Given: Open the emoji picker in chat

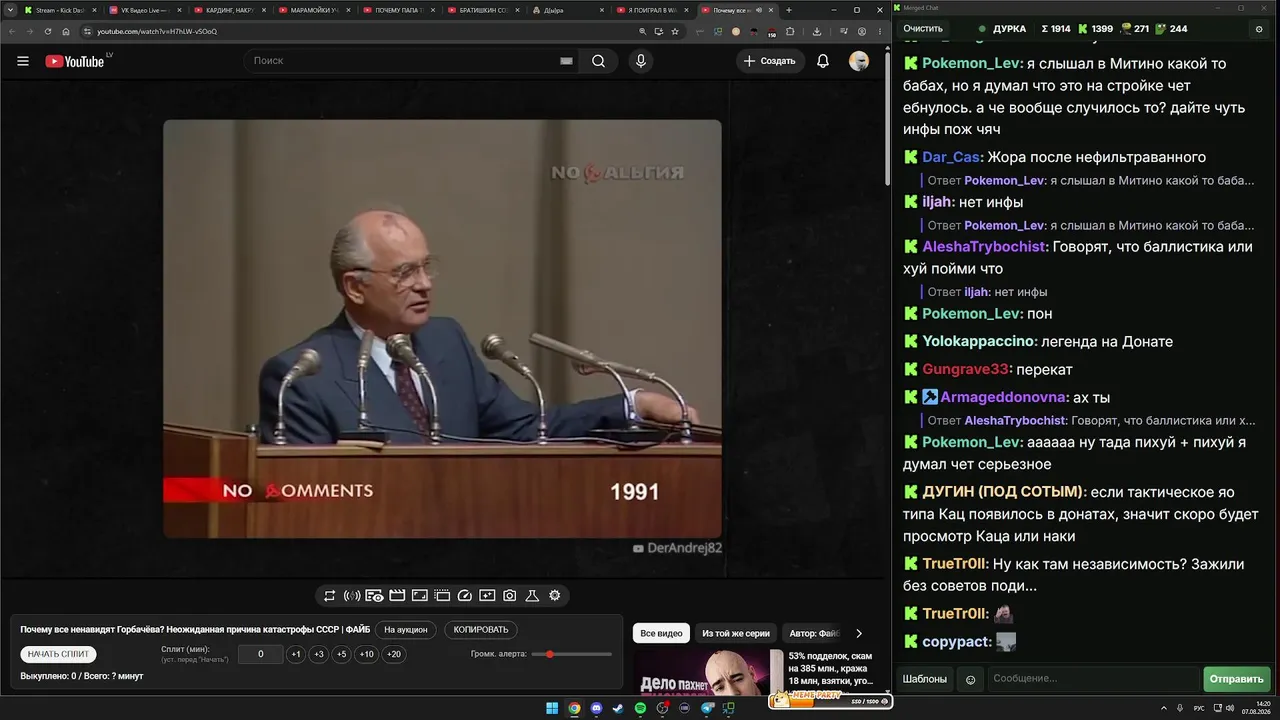Looking at the screenshot, I should pos(970,679).
